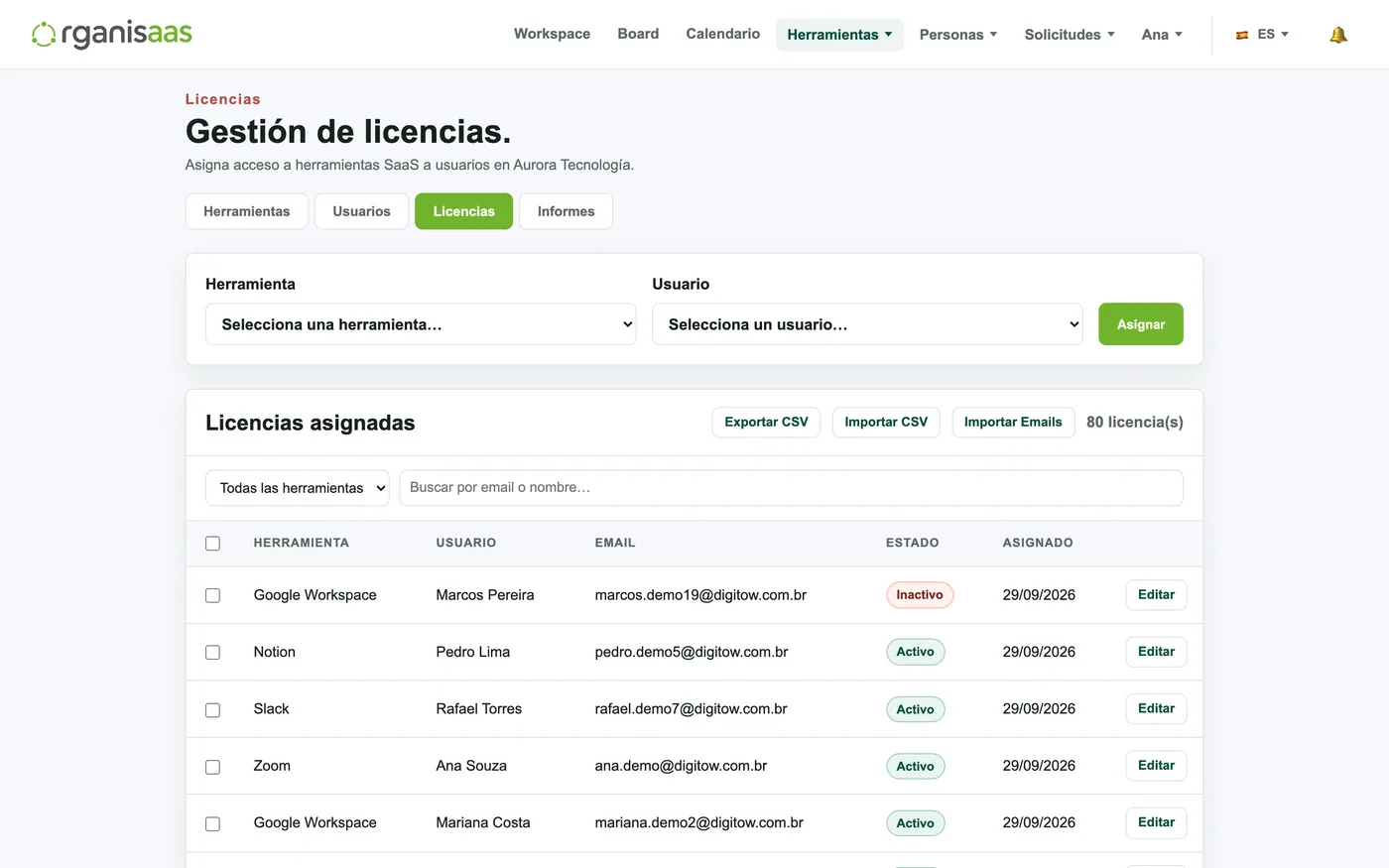Image resolution: width=1389 pixels, height=868 pixels.
Task: Click the ASIGNADO column header
Action: point(1038,544)
